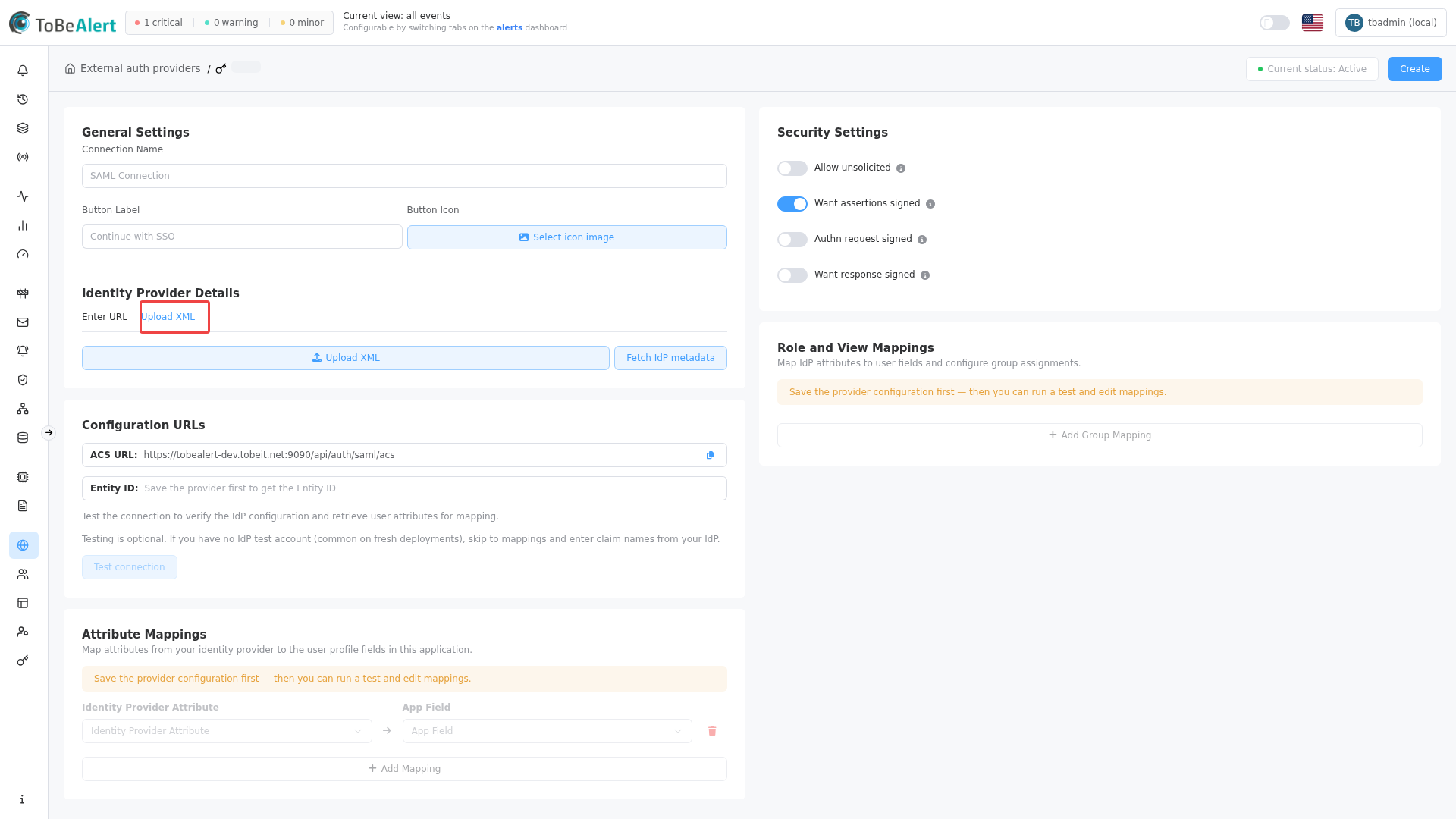Viewport: 1456px width, 819px height.
Task: Click the envelope mail sidebar icon
Action: click(23, 322)
